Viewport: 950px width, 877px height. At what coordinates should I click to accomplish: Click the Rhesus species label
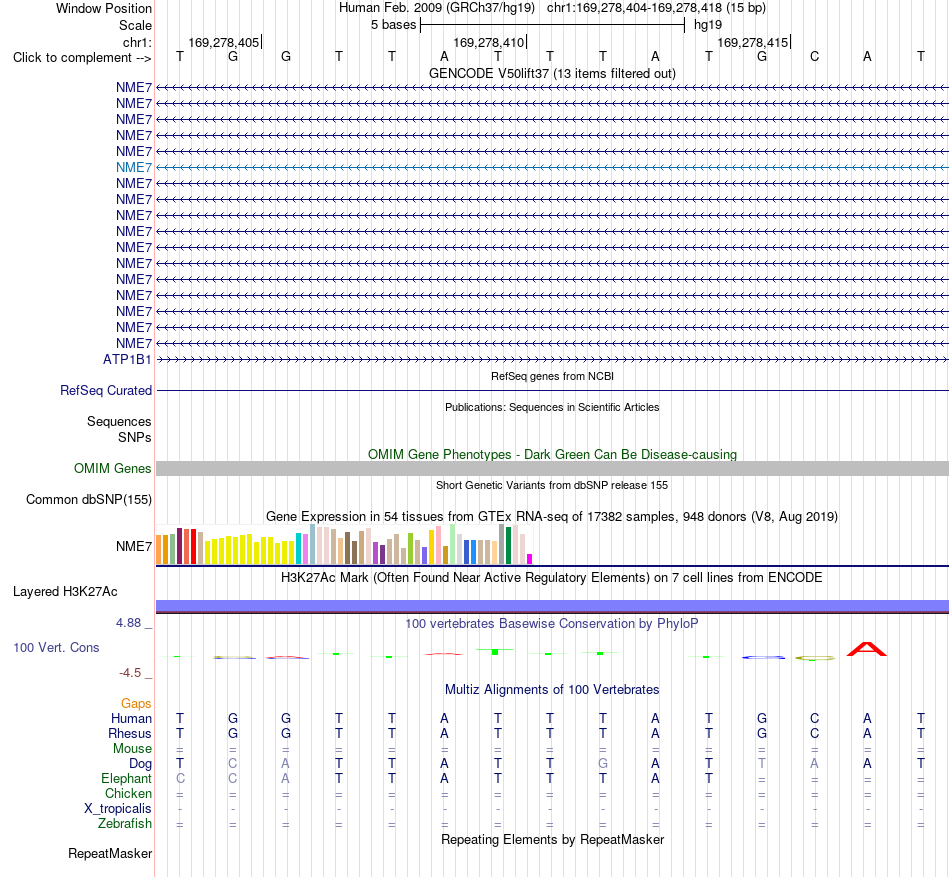130,733
